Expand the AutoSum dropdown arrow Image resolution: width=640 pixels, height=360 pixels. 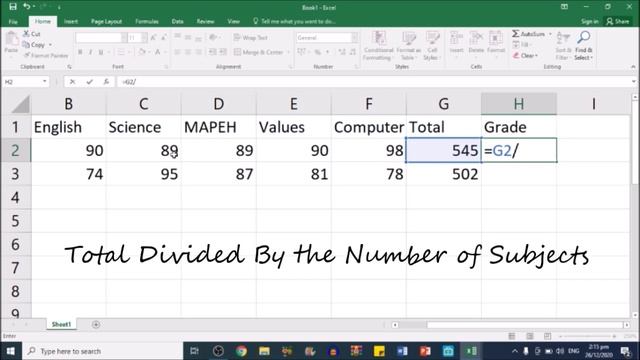pyautogui.click(x=550, y=34)
